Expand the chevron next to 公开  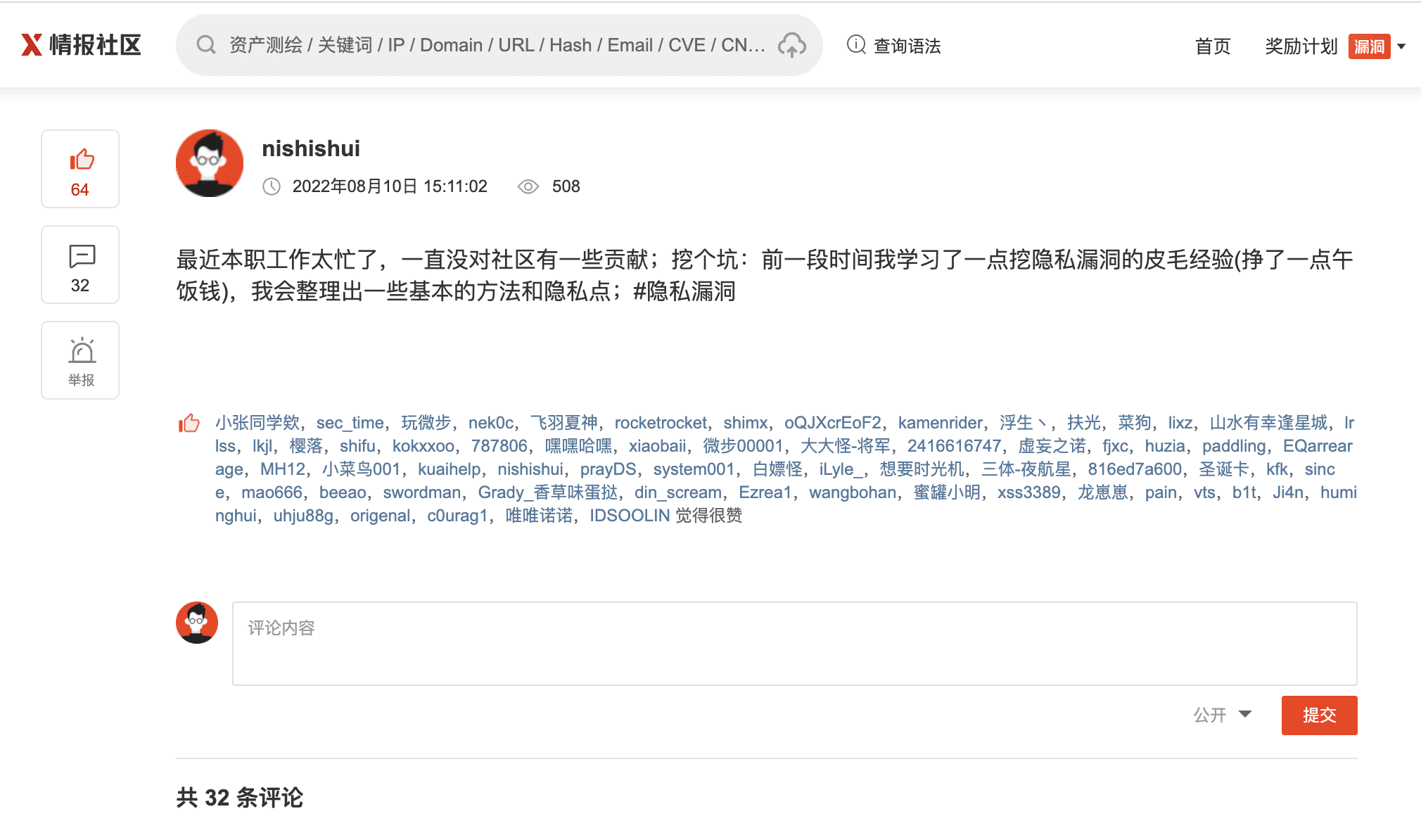pos(1245,715)
